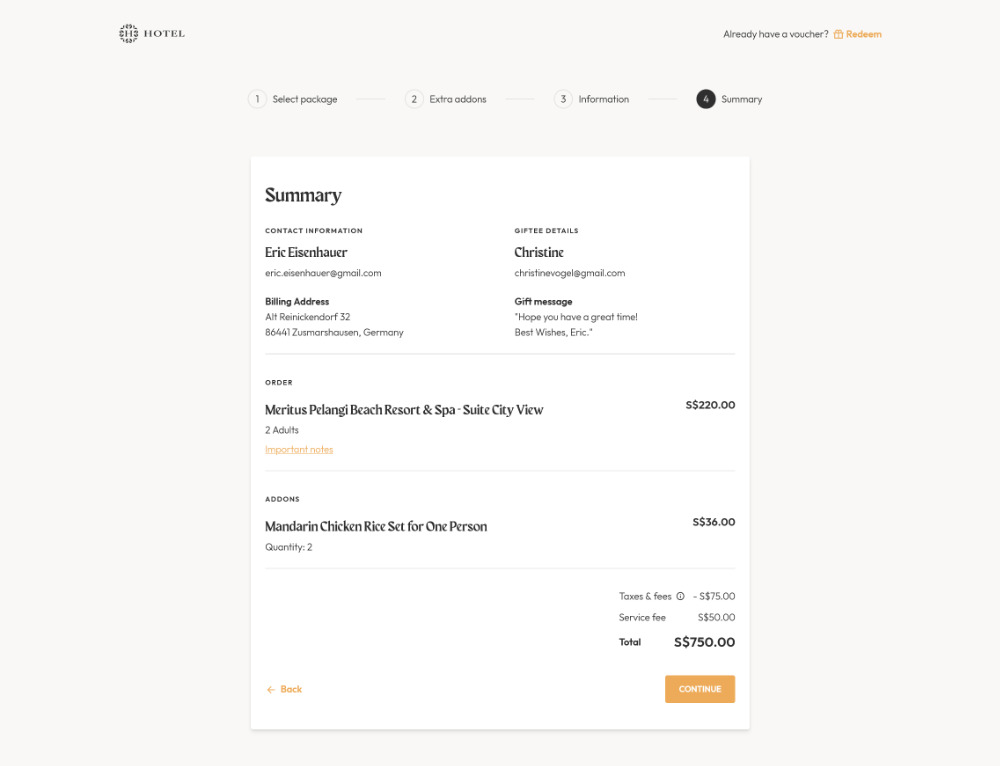Select the step 2 circle for Extra addons
The width and height of the screenshot is (1000, 766).
(x=414, y=99)
